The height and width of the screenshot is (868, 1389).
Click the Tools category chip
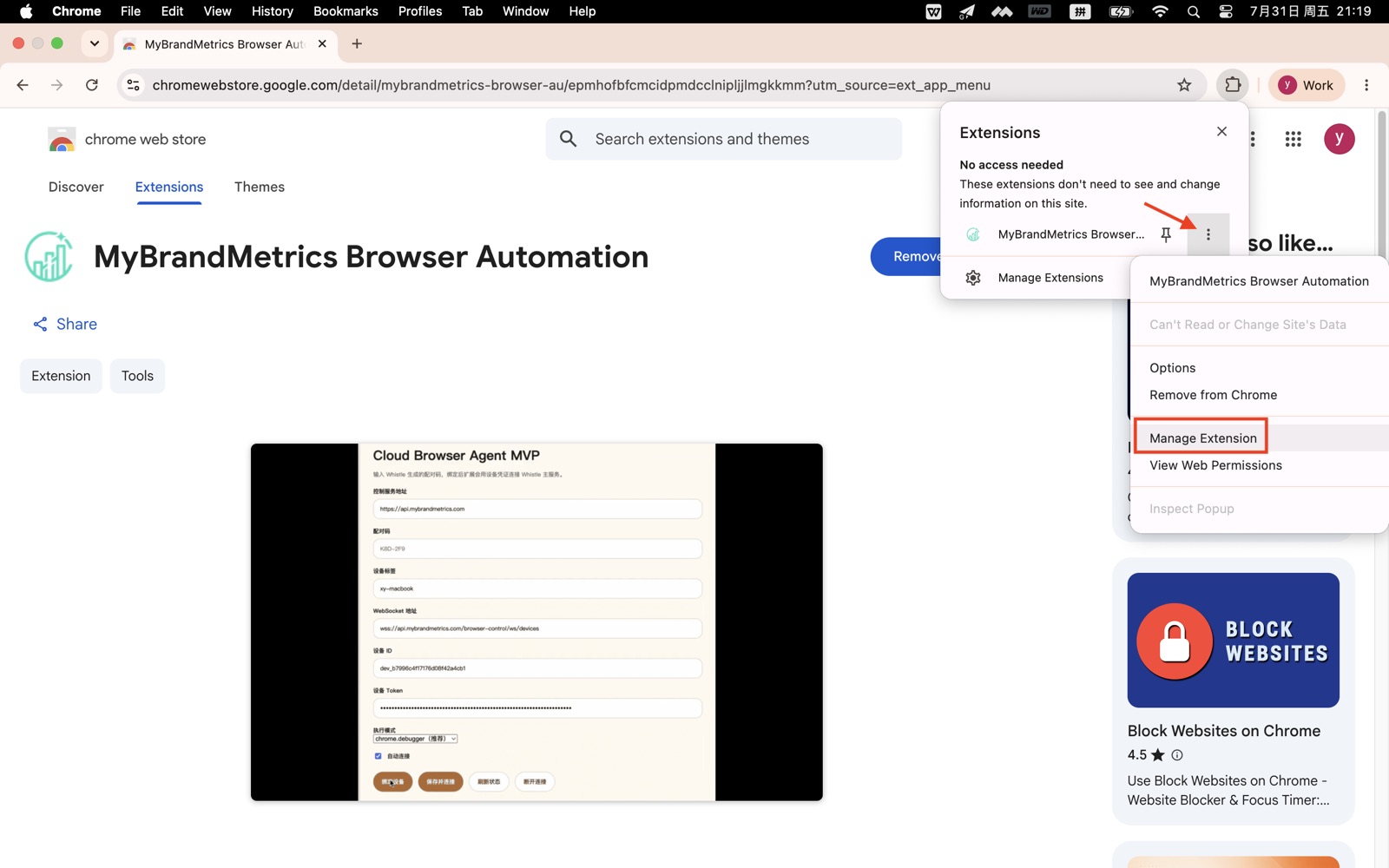(137, 376)
